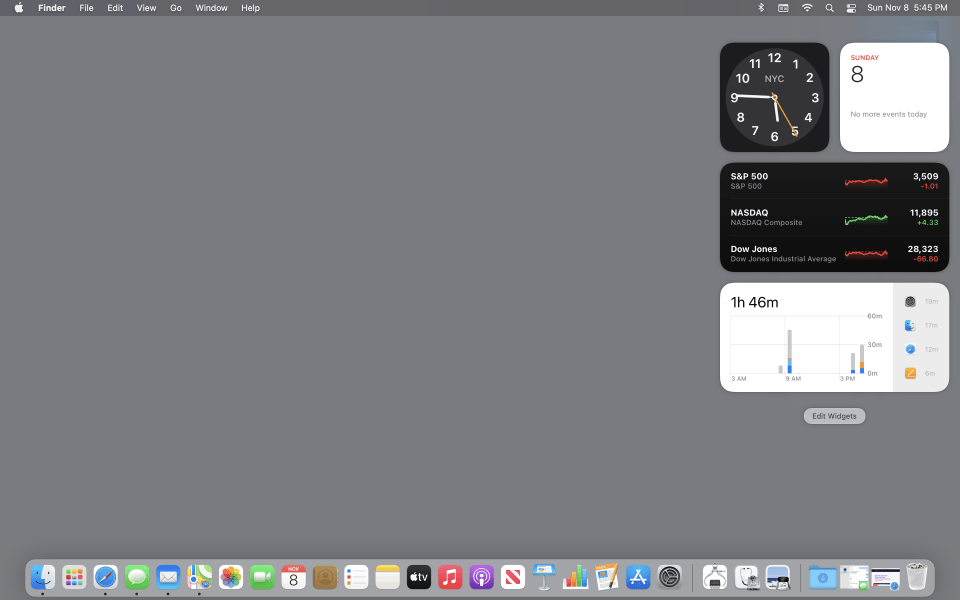Launch the Messages app in the Dock

tap(137, 577)
